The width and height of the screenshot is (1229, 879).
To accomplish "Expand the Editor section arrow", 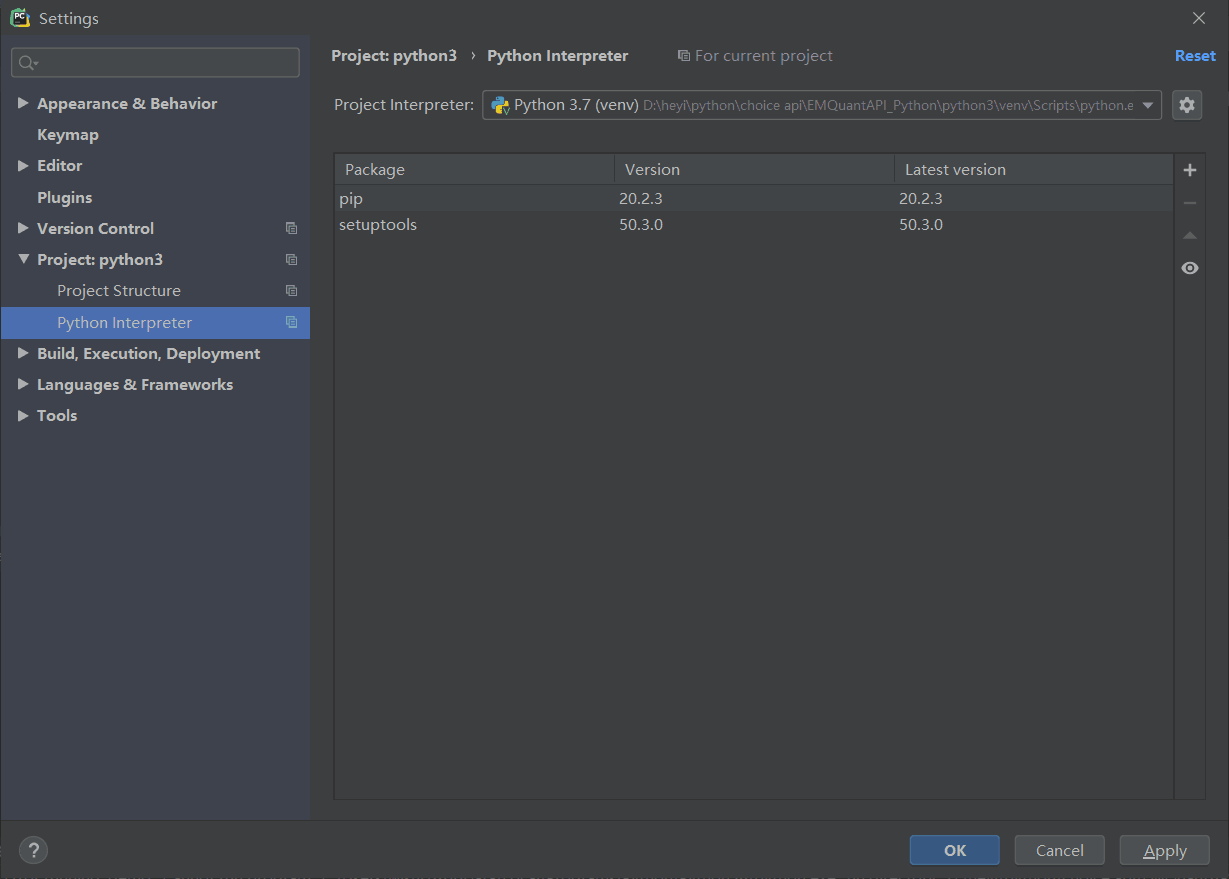I will pyautogui.click(x=23, y=165).
